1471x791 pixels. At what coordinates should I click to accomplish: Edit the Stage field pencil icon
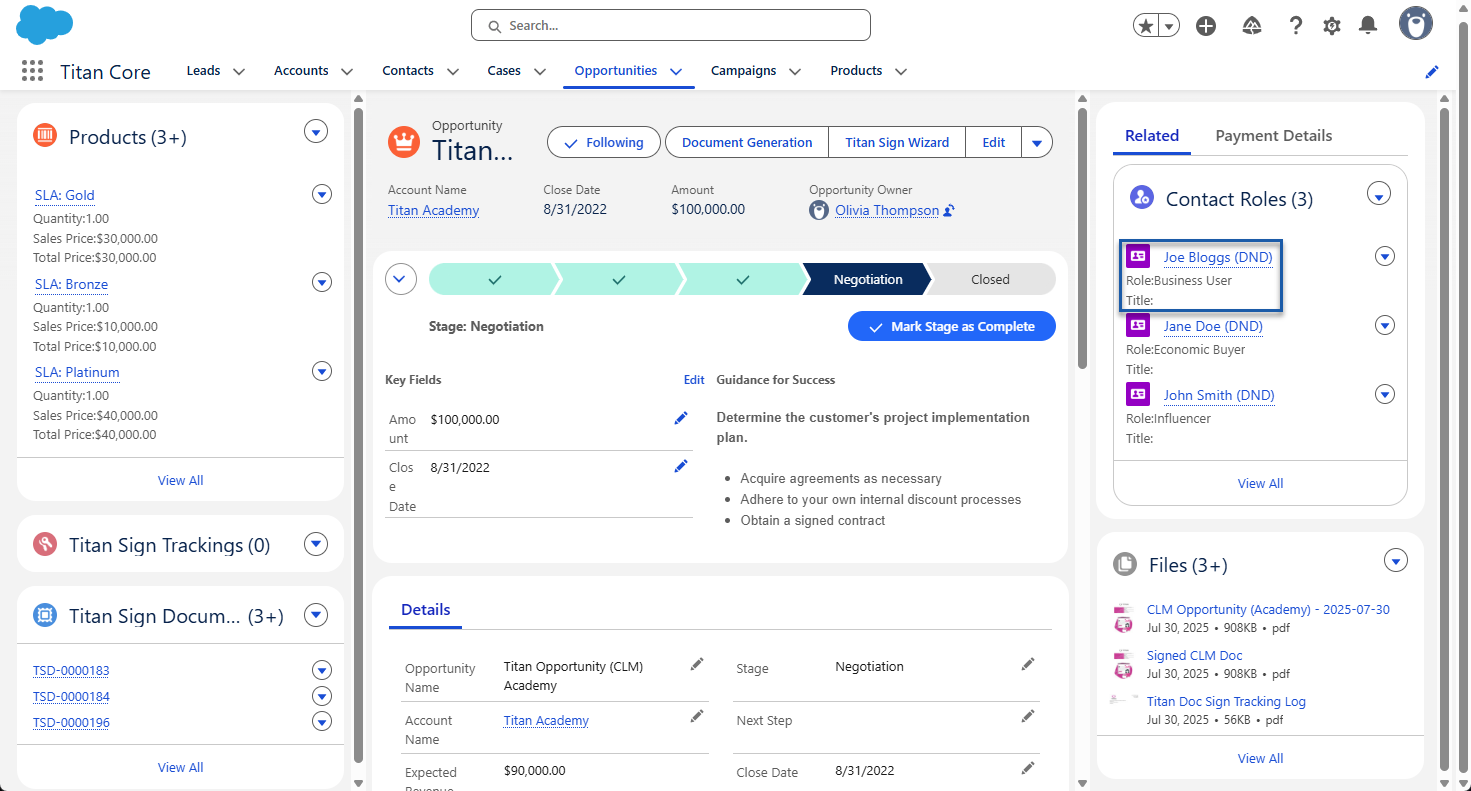coord(1027,664)
